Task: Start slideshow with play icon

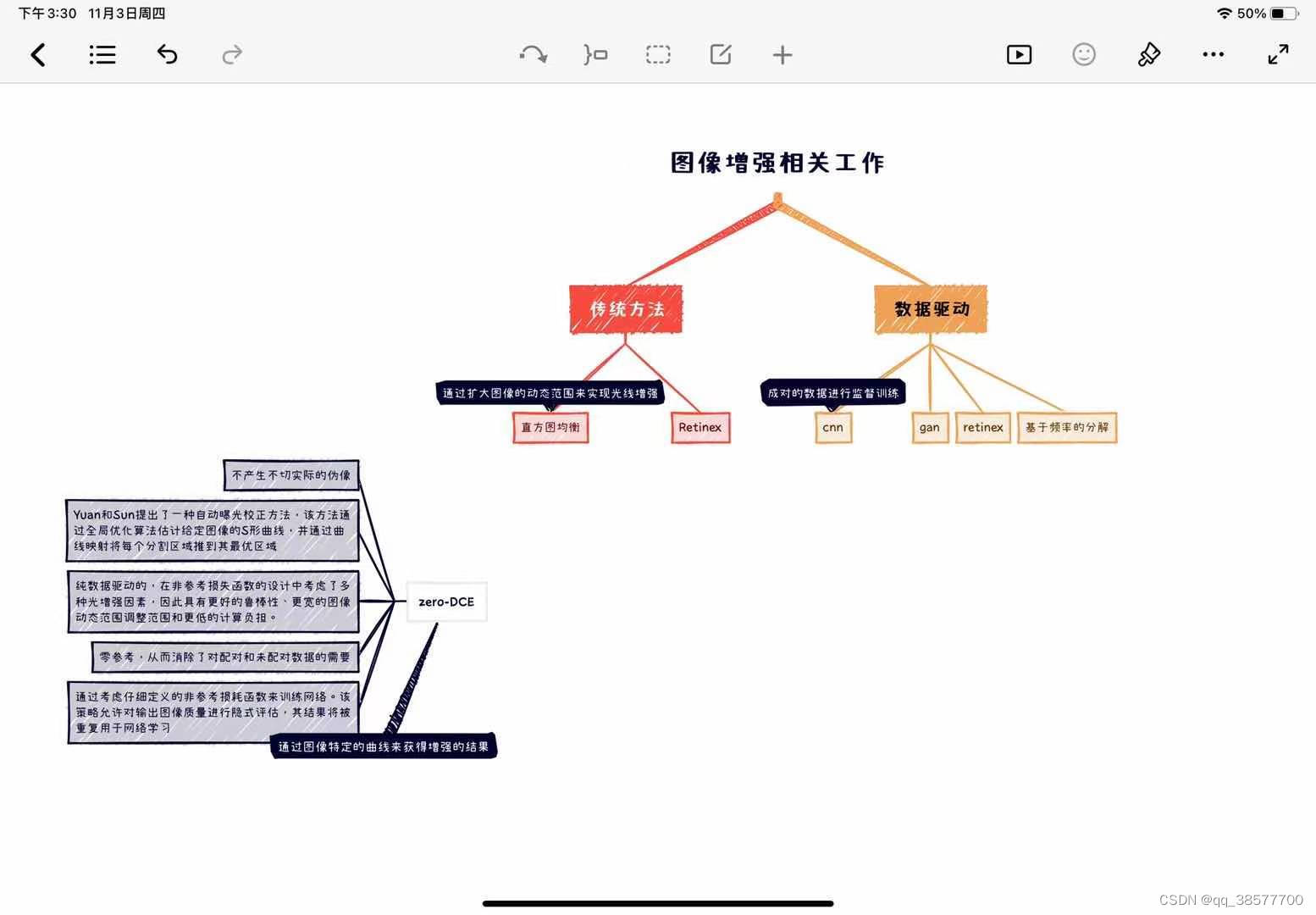Action: tap(1019, 55)
